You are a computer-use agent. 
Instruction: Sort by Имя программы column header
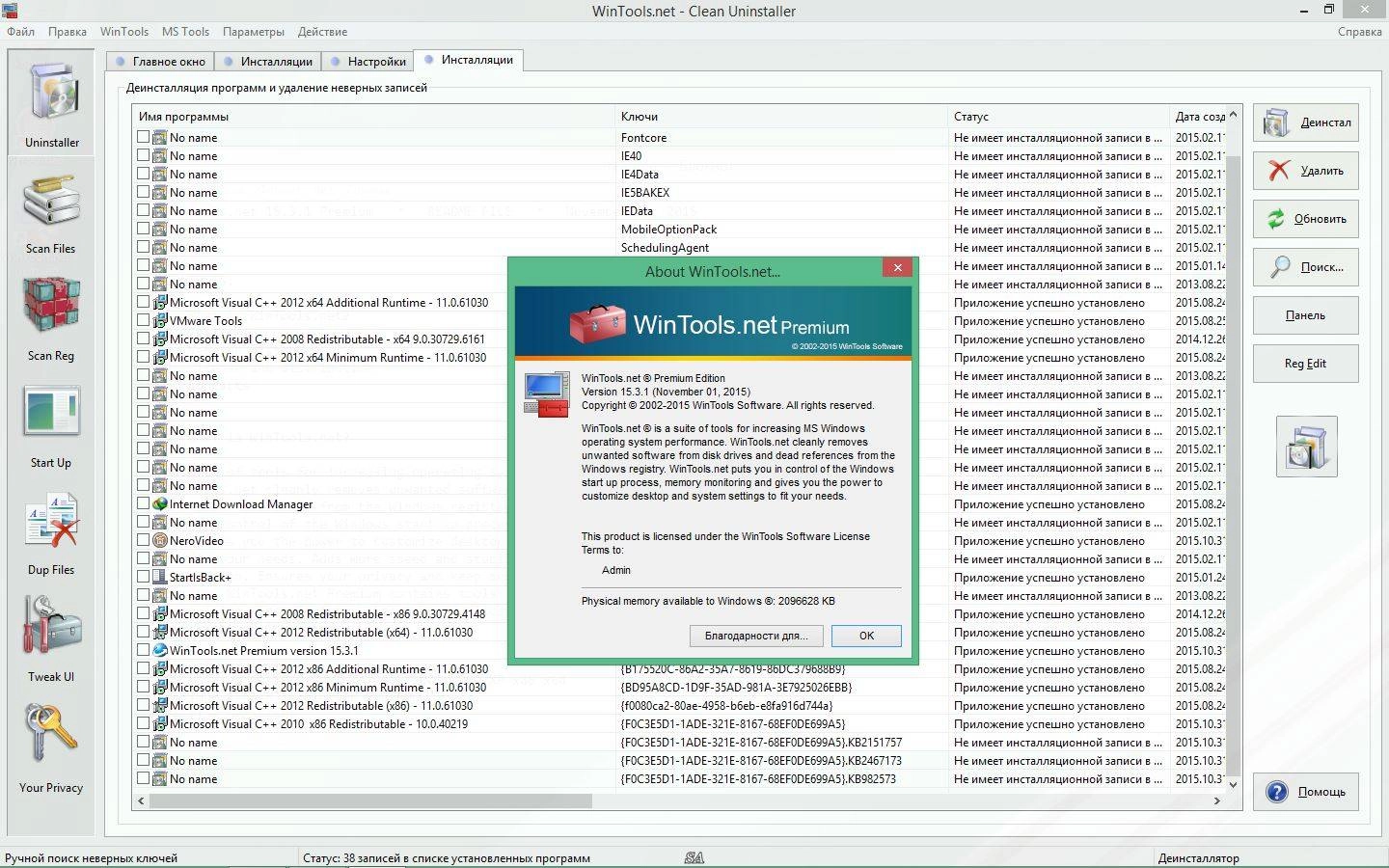(x=374, y=116)
